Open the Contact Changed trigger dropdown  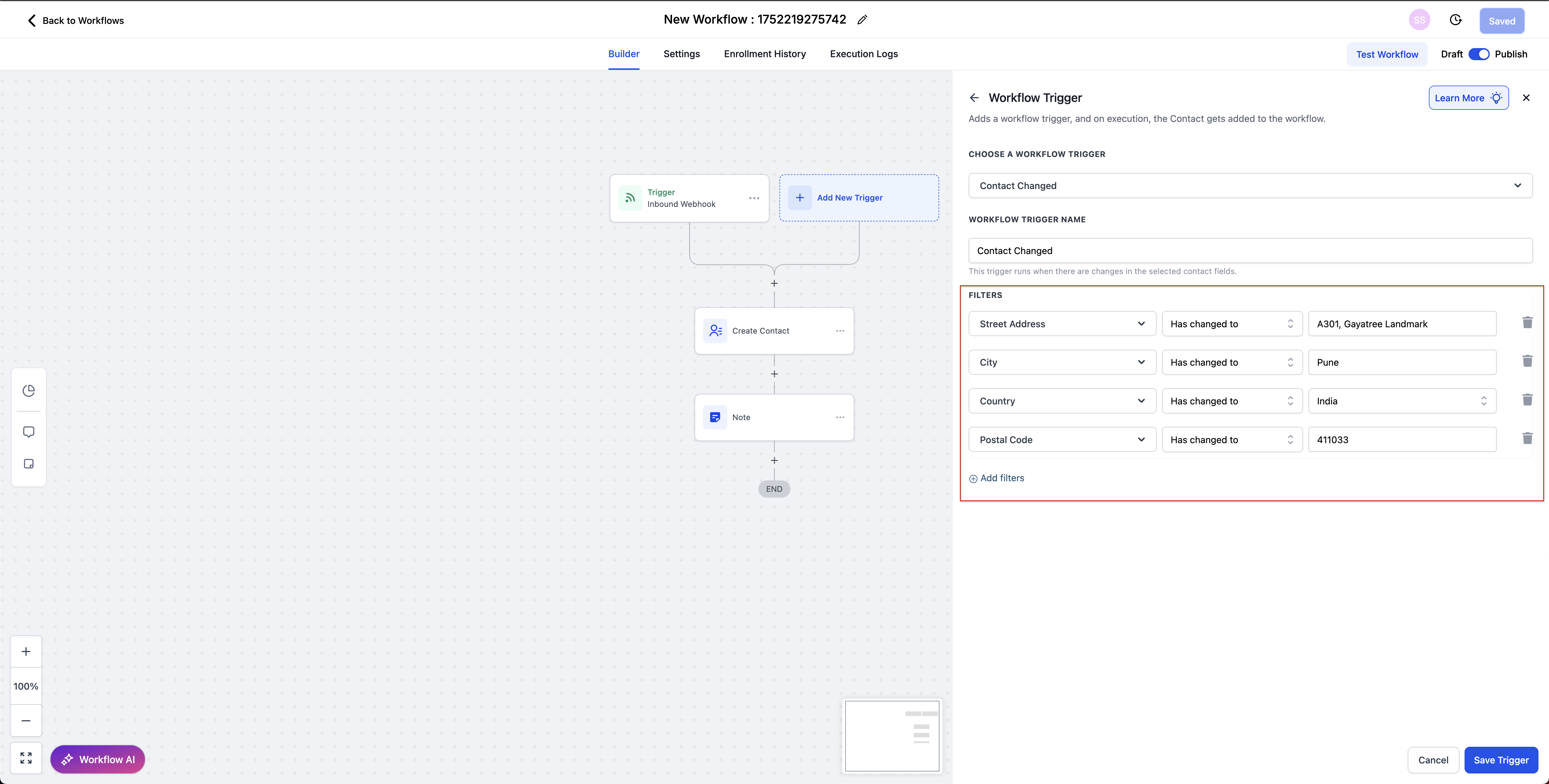tap(1250, 186)
